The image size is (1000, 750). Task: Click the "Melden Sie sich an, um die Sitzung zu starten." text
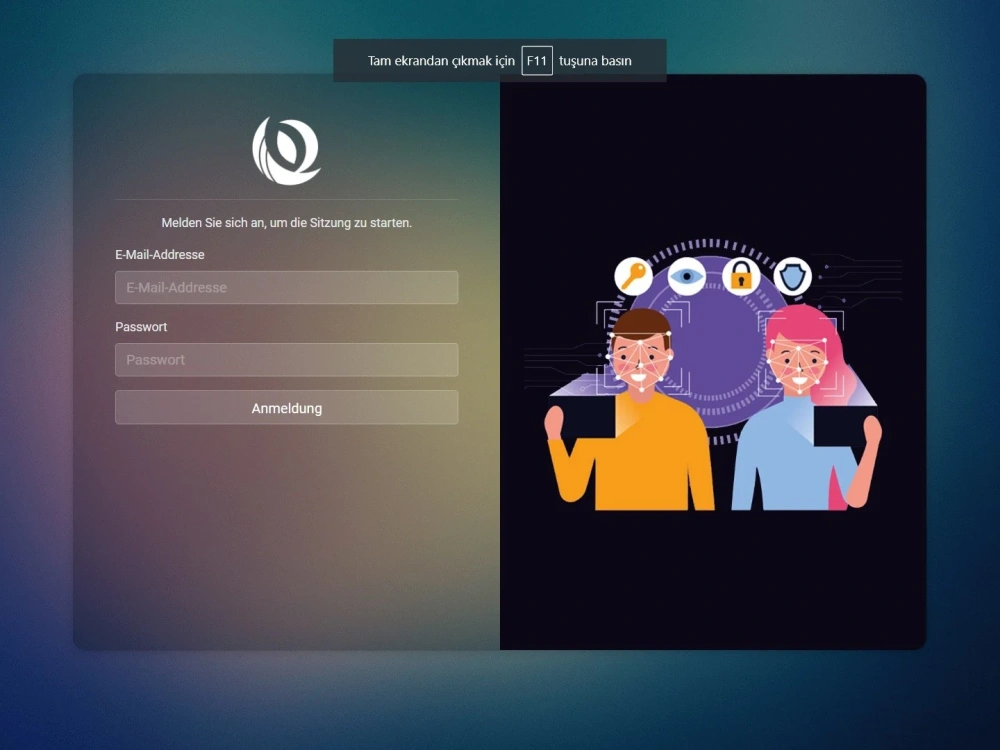[x=286, y=223]
